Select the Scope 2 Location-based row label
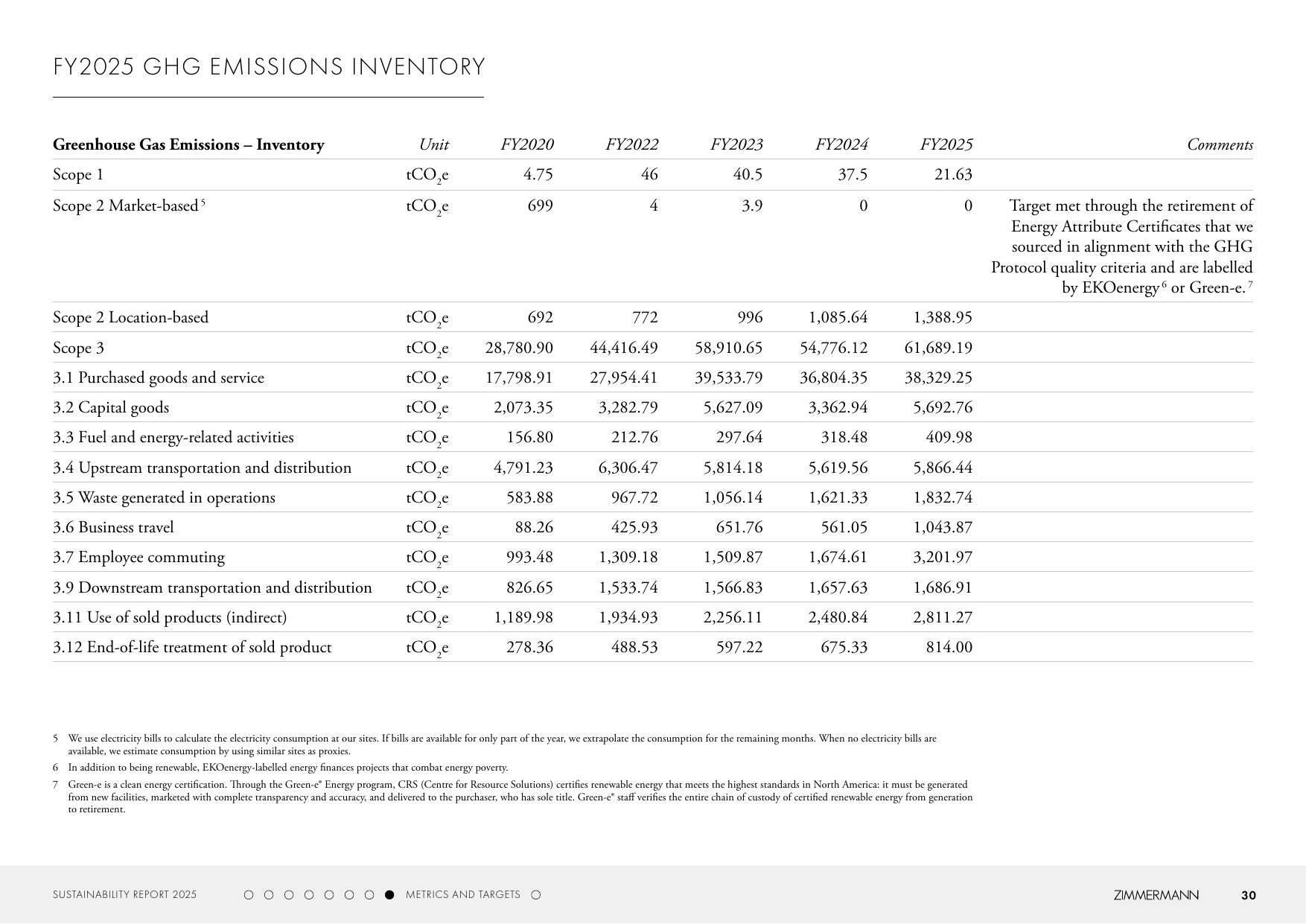The width and height of the screenshot is (1306, 924). tap(130, 318)
